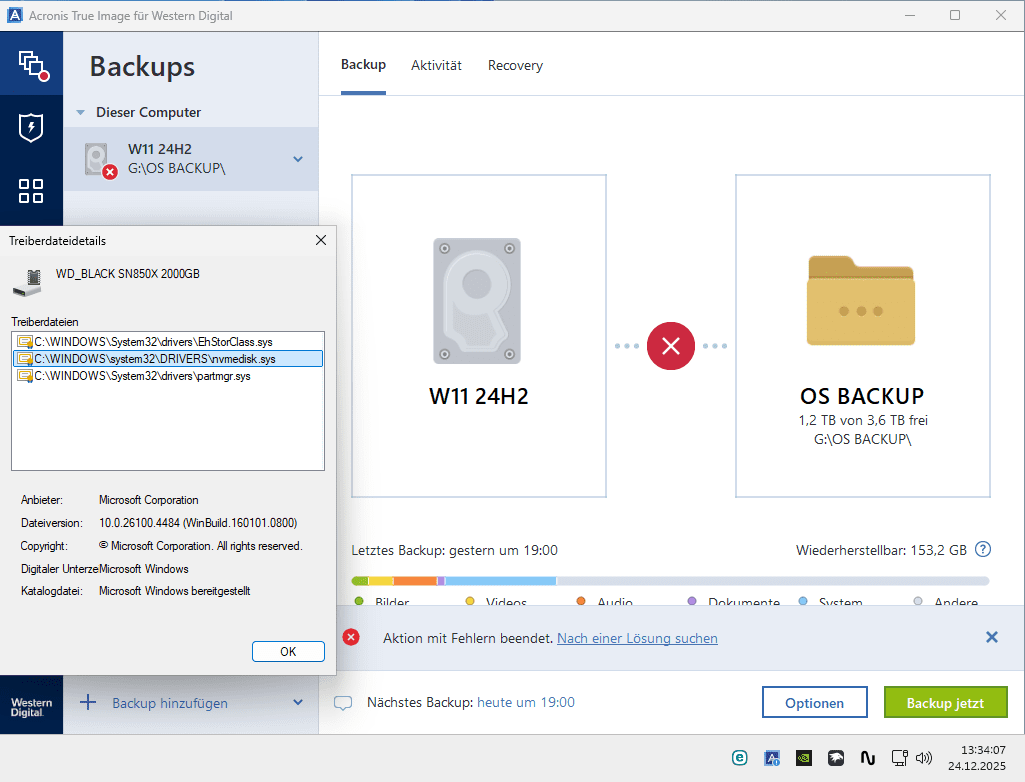1025x782 pixels.
Task: Open Nach einer Lösung suchen link
Action: pyautogui.click(x=637, y=638)
